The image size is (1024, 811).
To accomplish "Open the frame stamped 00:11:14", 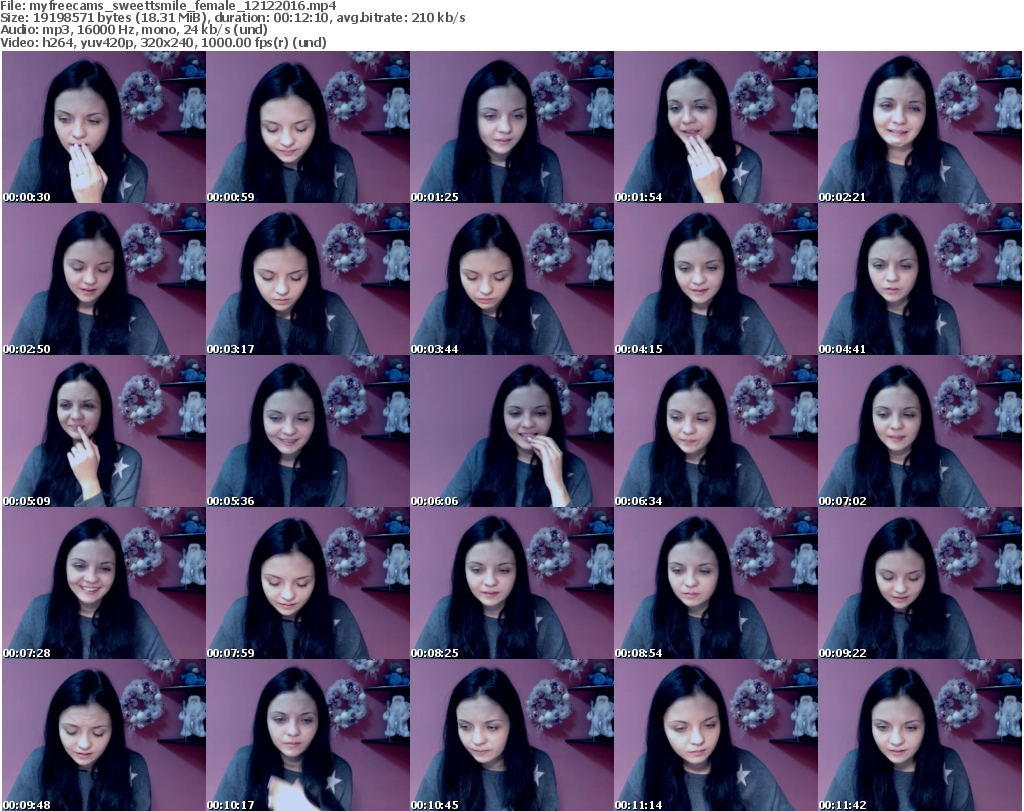I will (716, 735).
